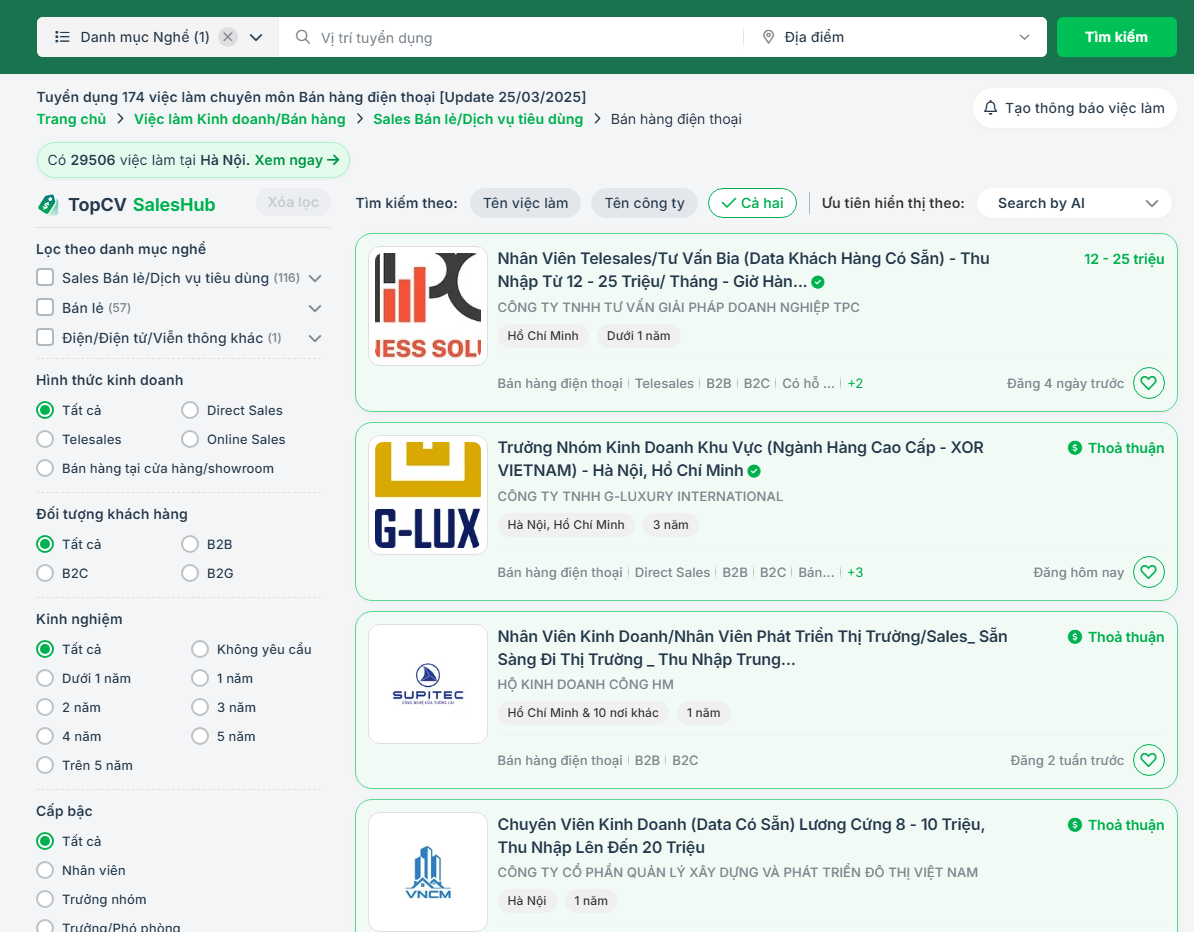Clear the Danh mục Nghề filter x icon

click(228, 37)
